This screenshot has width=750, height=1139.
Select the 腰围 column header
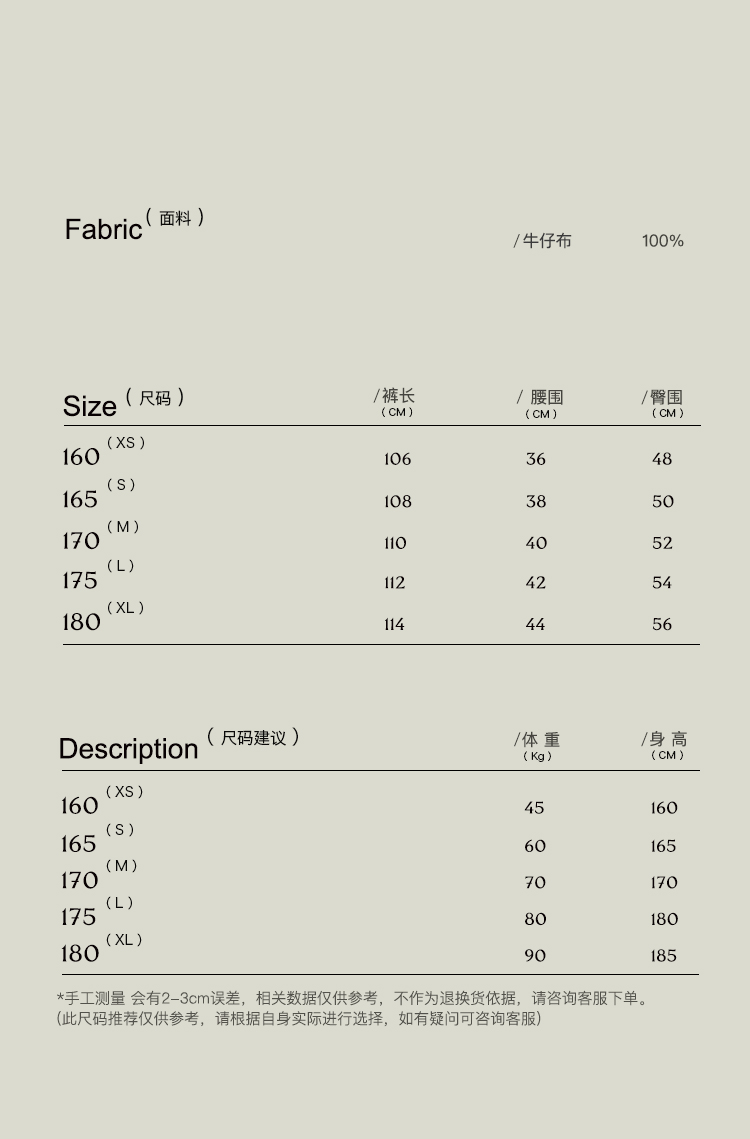[x=545, y=398]
